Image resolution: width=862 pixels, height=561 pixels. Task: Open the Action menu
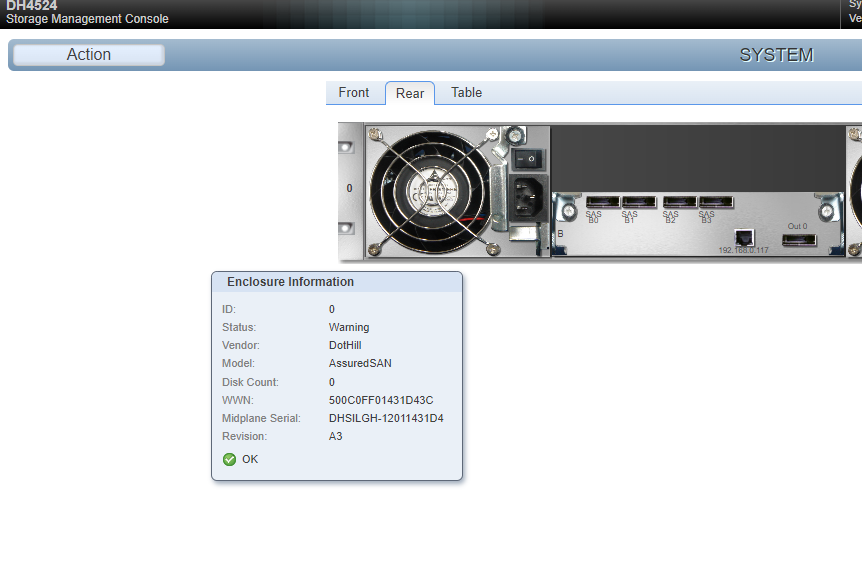tap(89, 55)
